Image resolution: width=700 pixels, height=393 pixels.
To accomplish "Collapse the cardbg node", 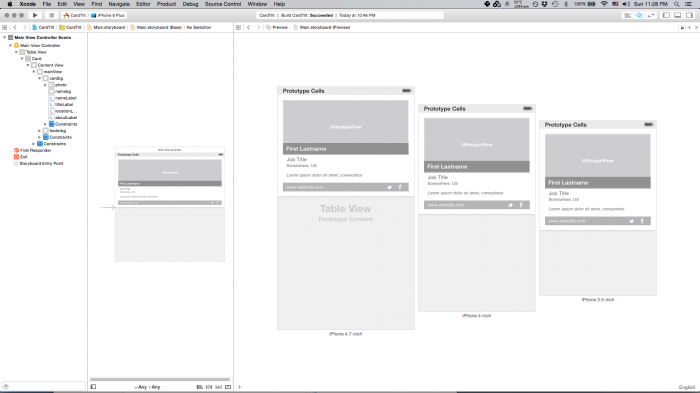I will point(39,78).
